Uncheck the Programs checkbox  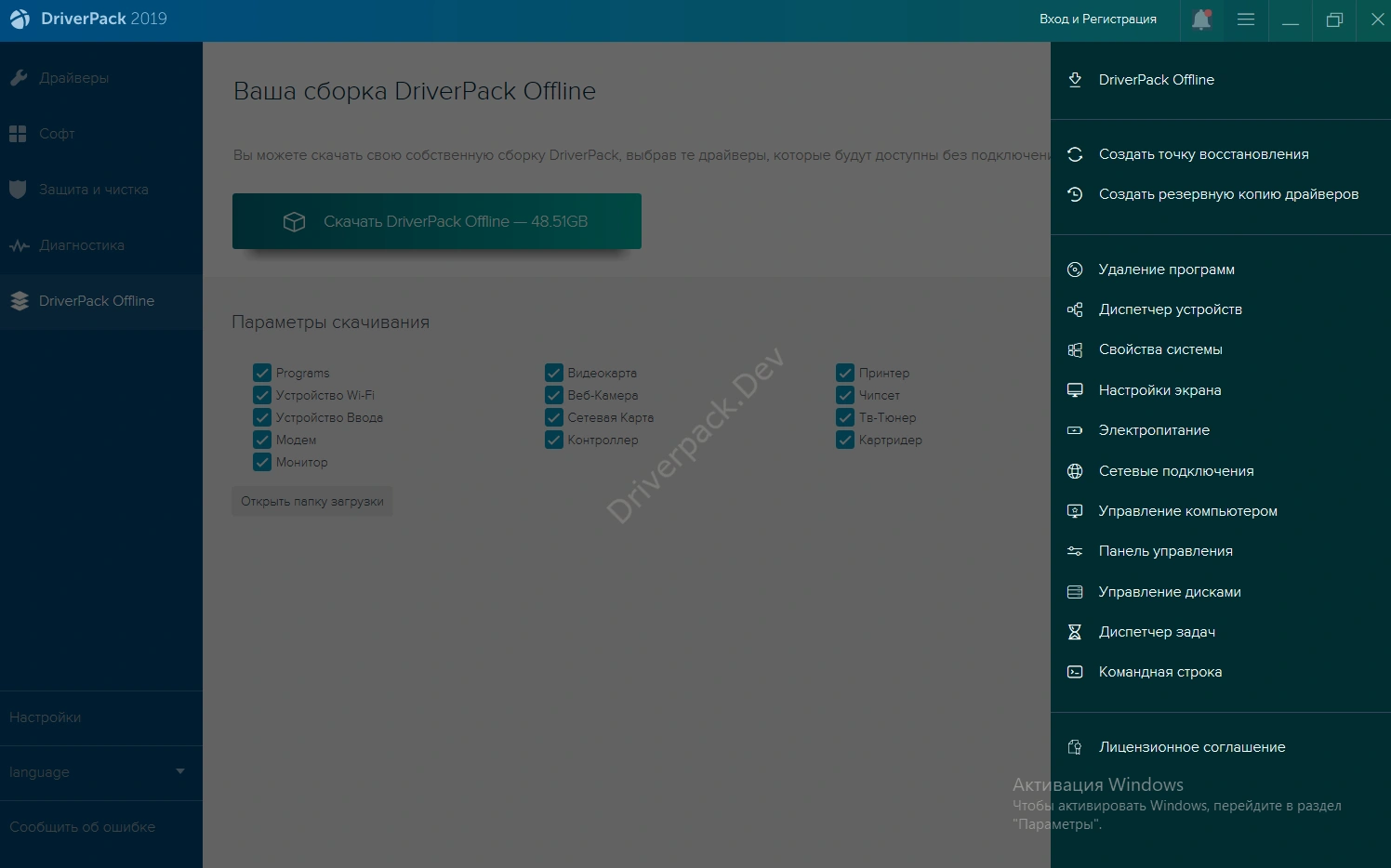tap(262, 373)
